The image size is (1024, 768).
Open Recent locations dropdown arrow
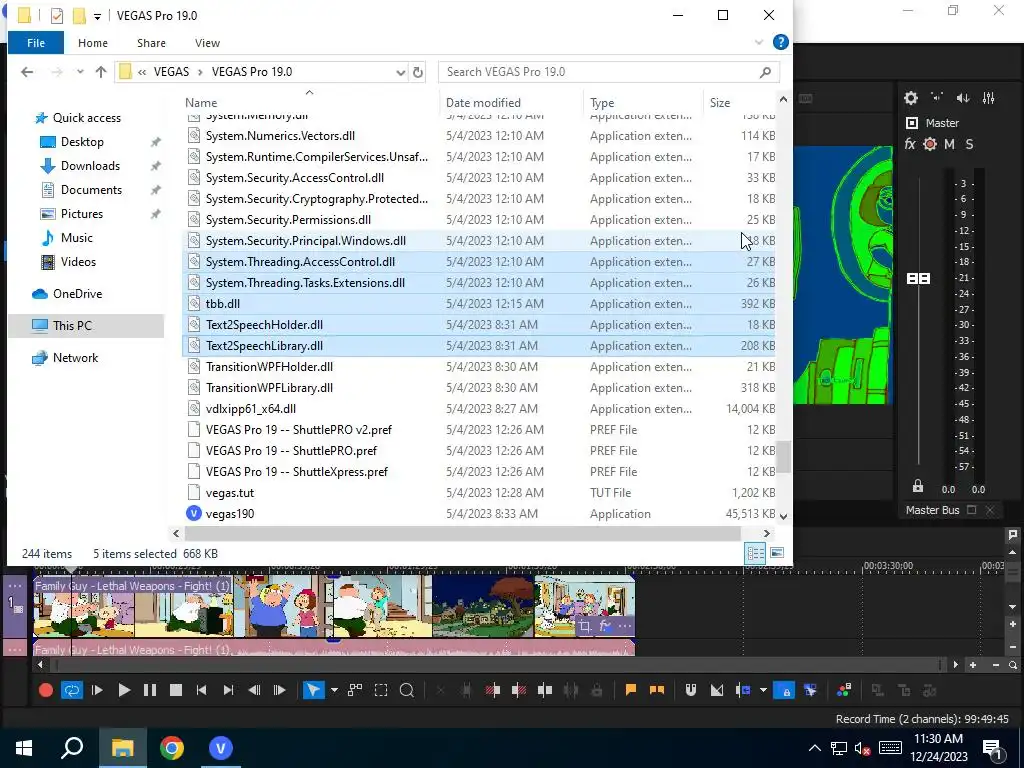(80, 72)
